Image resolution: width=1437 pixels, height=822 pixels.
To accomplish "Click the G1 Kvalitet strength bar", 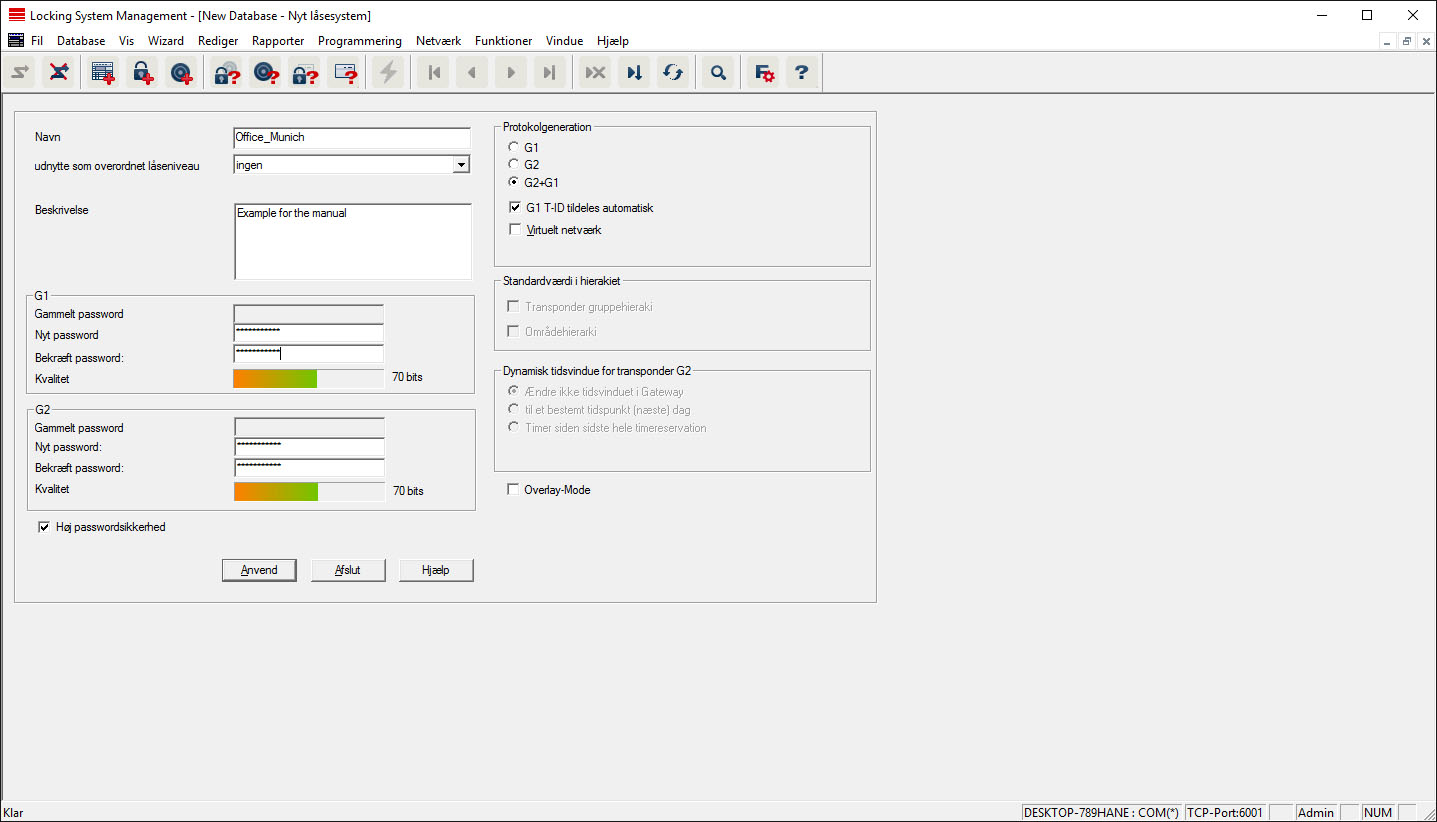I will 308,378.
